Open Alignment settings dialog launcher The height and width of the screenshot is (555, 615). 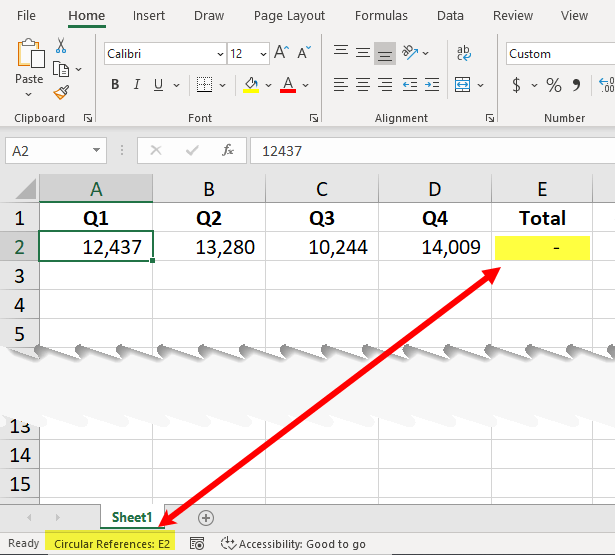click(490, 118)
